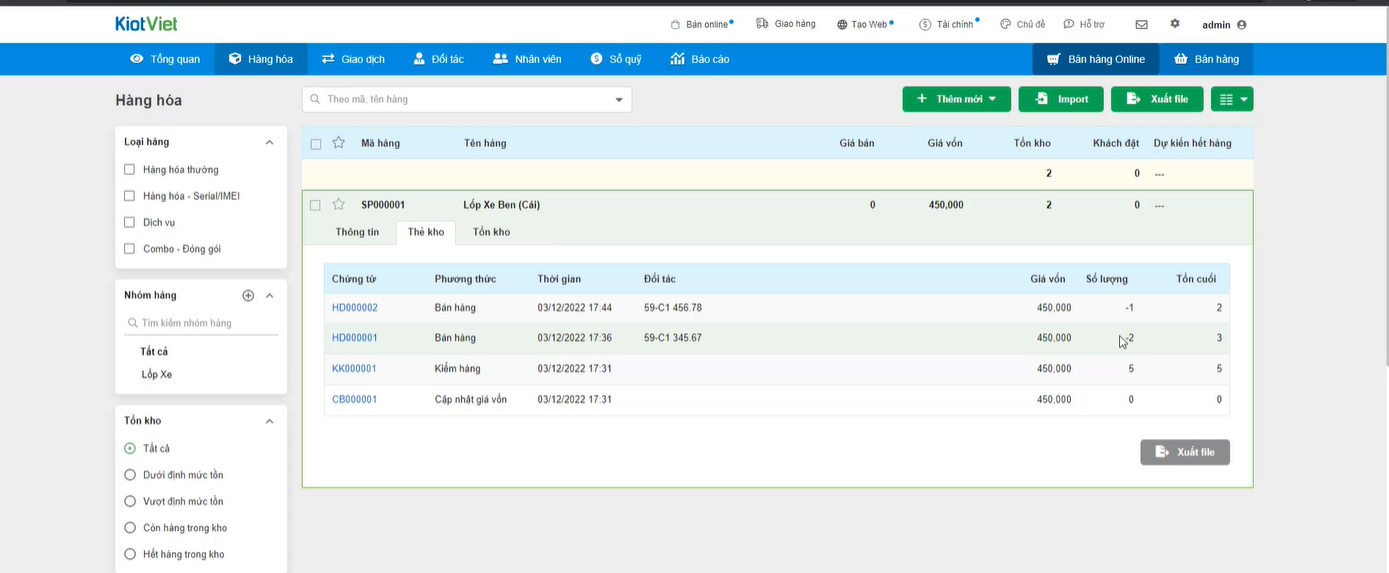
Task: Open invoice link HD000002
Action: coord(355,308)
